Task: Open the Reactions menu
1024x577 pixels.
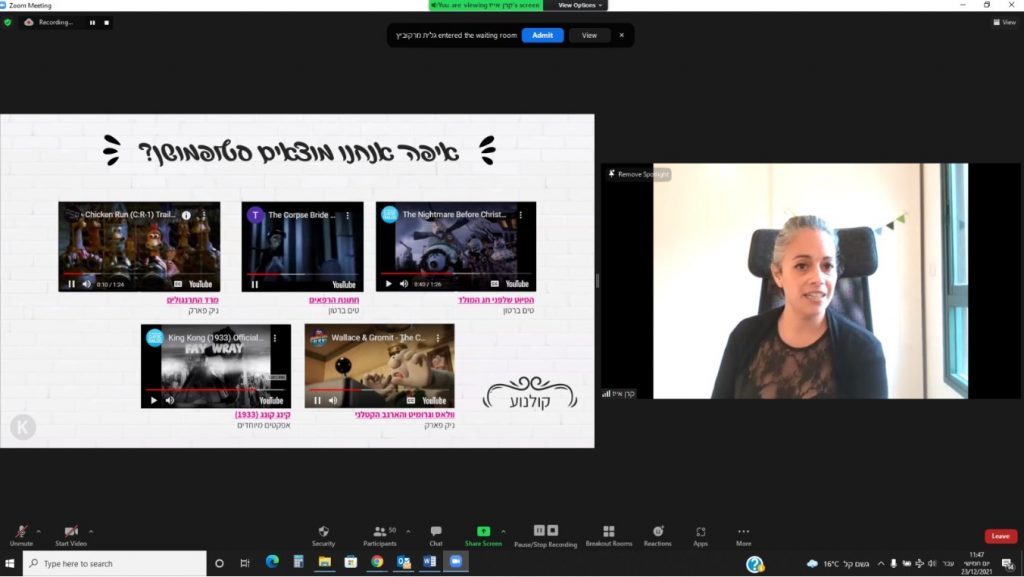Action: [658, 535]
